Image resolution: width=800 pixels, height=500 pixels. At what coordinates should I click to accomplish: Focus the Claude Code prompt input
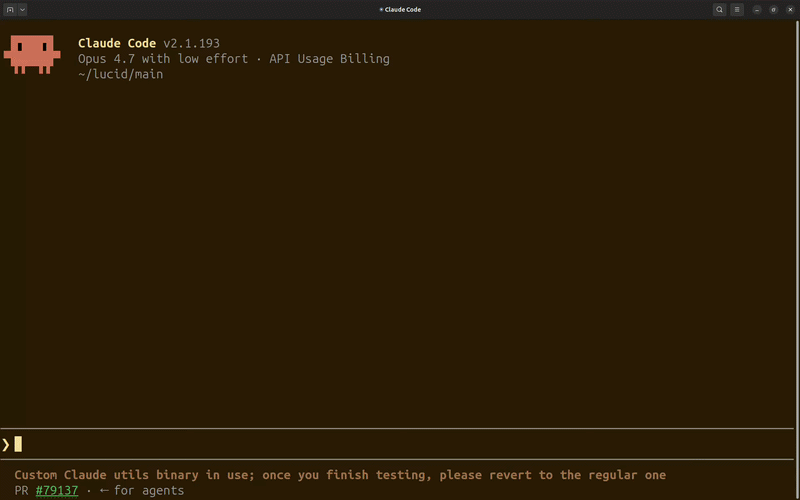(x=398, y=444)
